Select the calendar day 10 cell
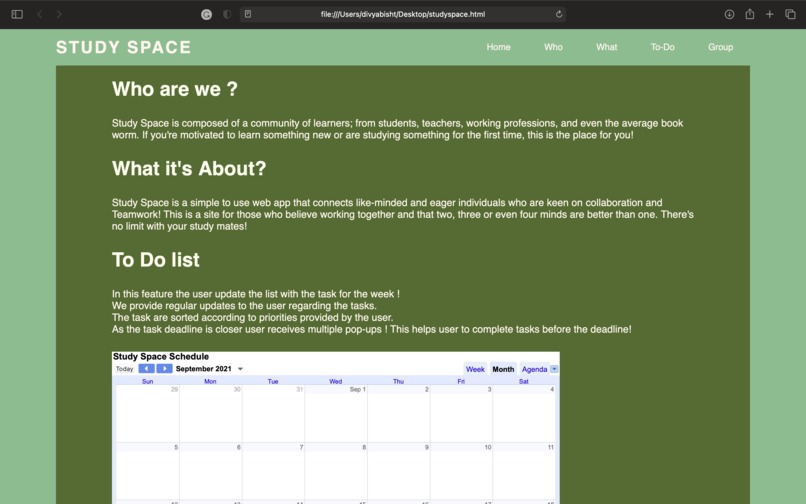Image resolution: width=806 pixels, height=504 pixels. (461, 472)
